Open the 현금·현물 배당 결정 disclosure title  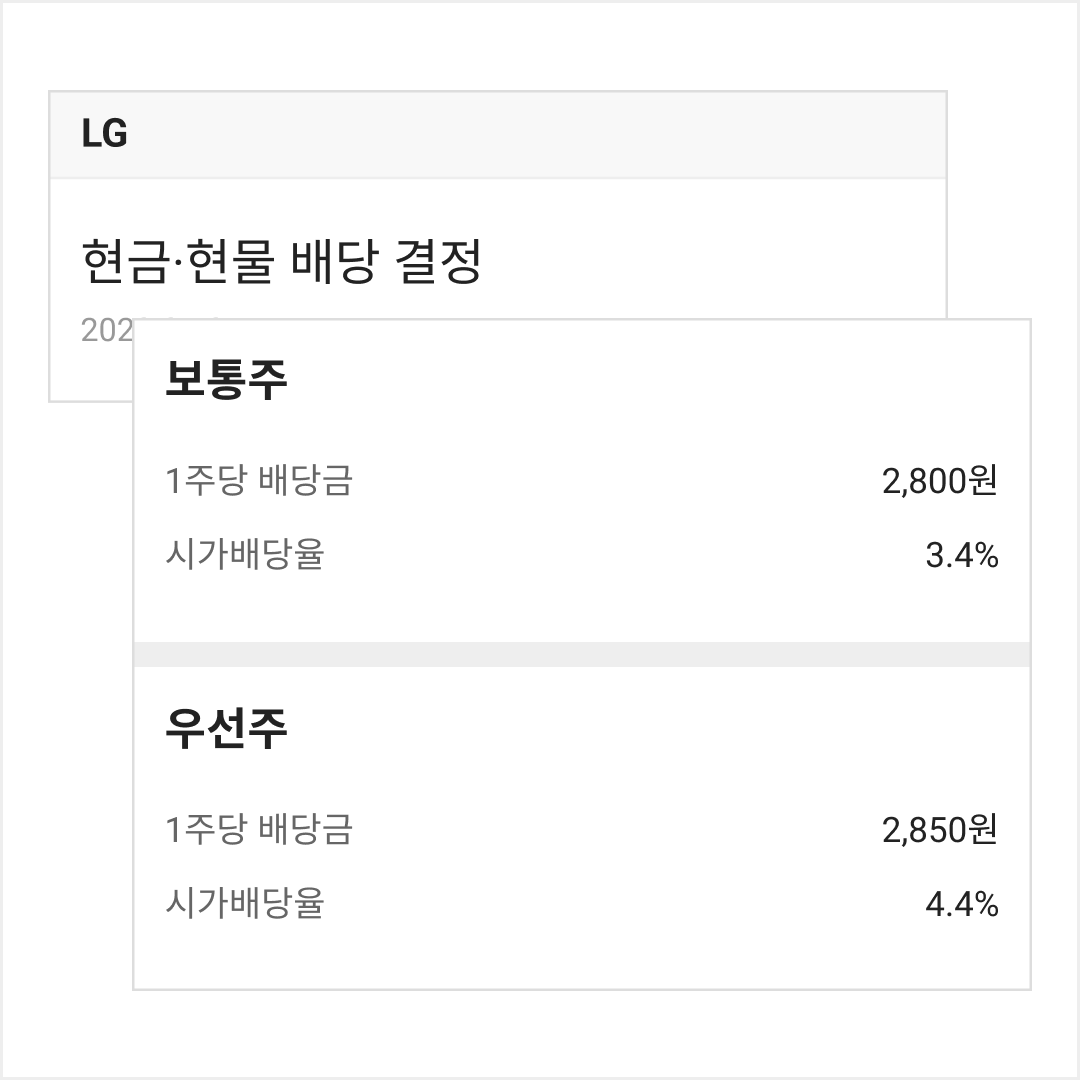pos(281,262)
